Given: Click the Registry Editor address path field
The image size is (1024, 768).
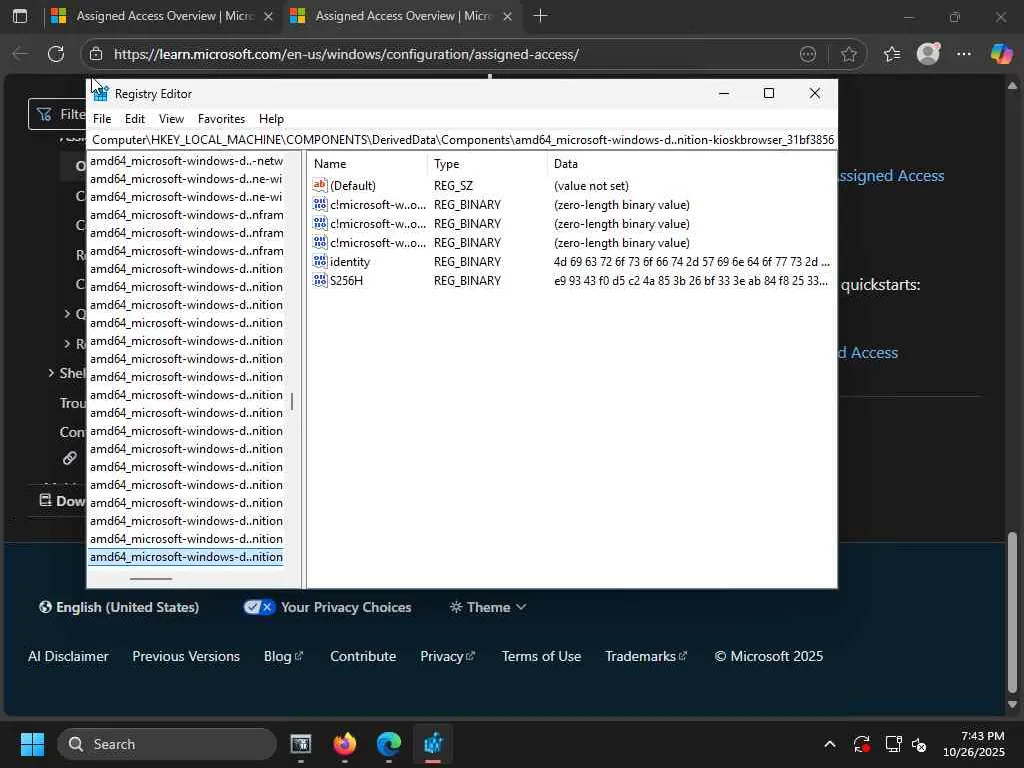Looking at the screenshot, I should pyautogui.click(x=462, y=140).
